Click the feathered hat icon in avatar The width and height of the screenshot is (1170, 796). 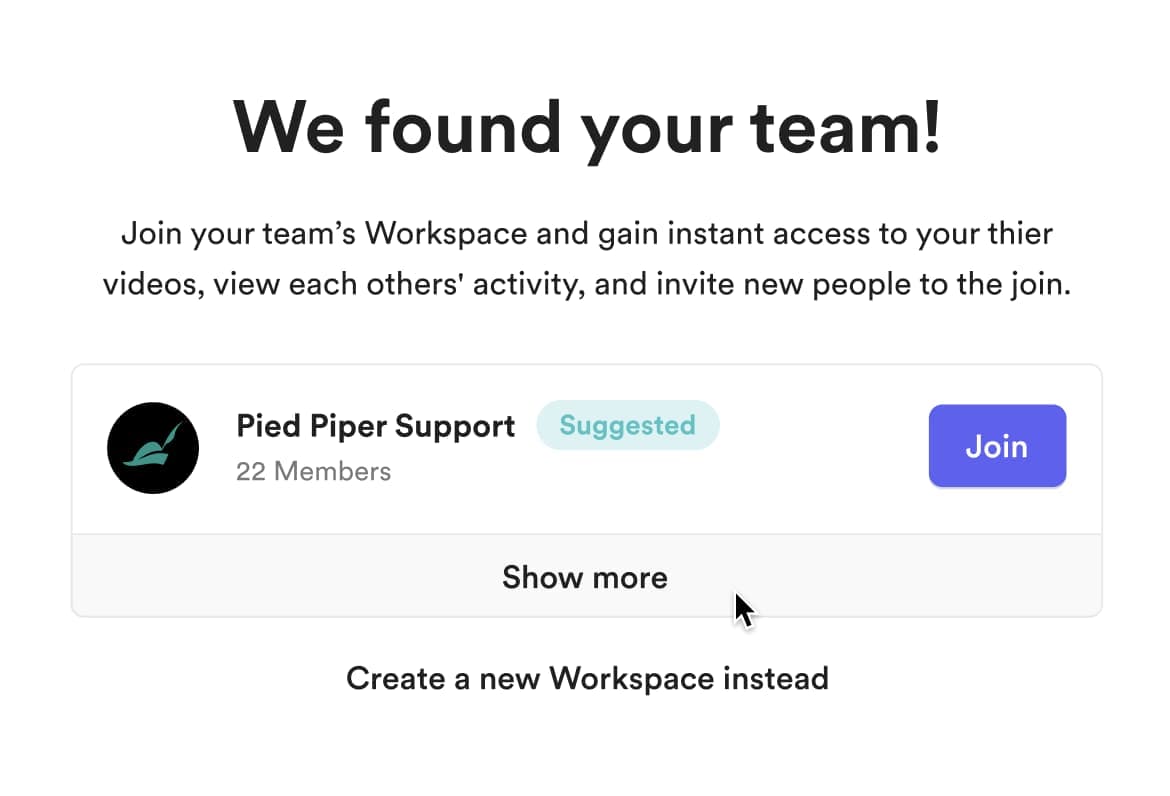(x=154, y=446)
